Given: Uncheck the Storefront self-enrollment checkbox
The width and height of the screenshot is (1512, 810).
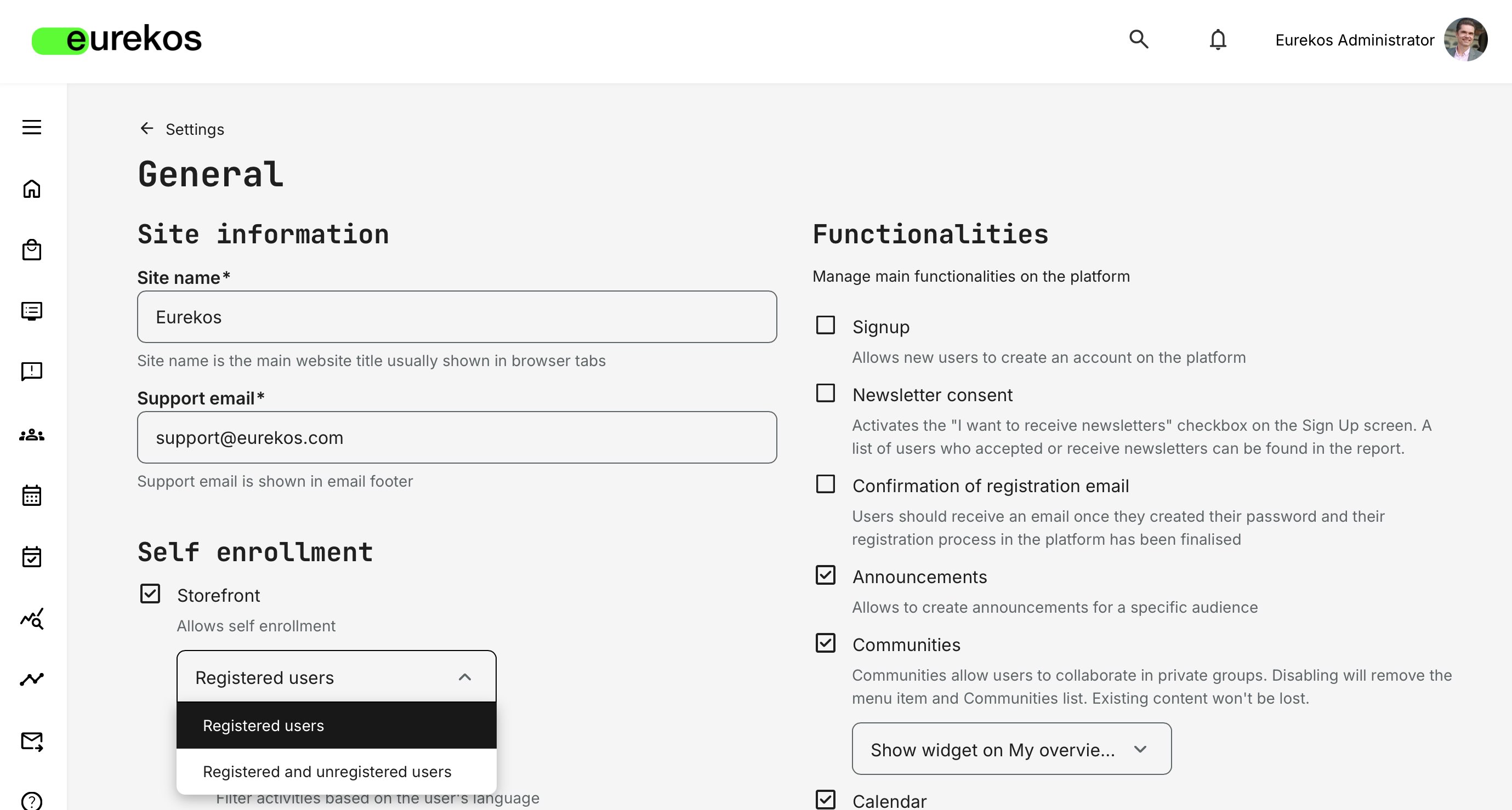Looking at the screenshot, I should point(150,594).
